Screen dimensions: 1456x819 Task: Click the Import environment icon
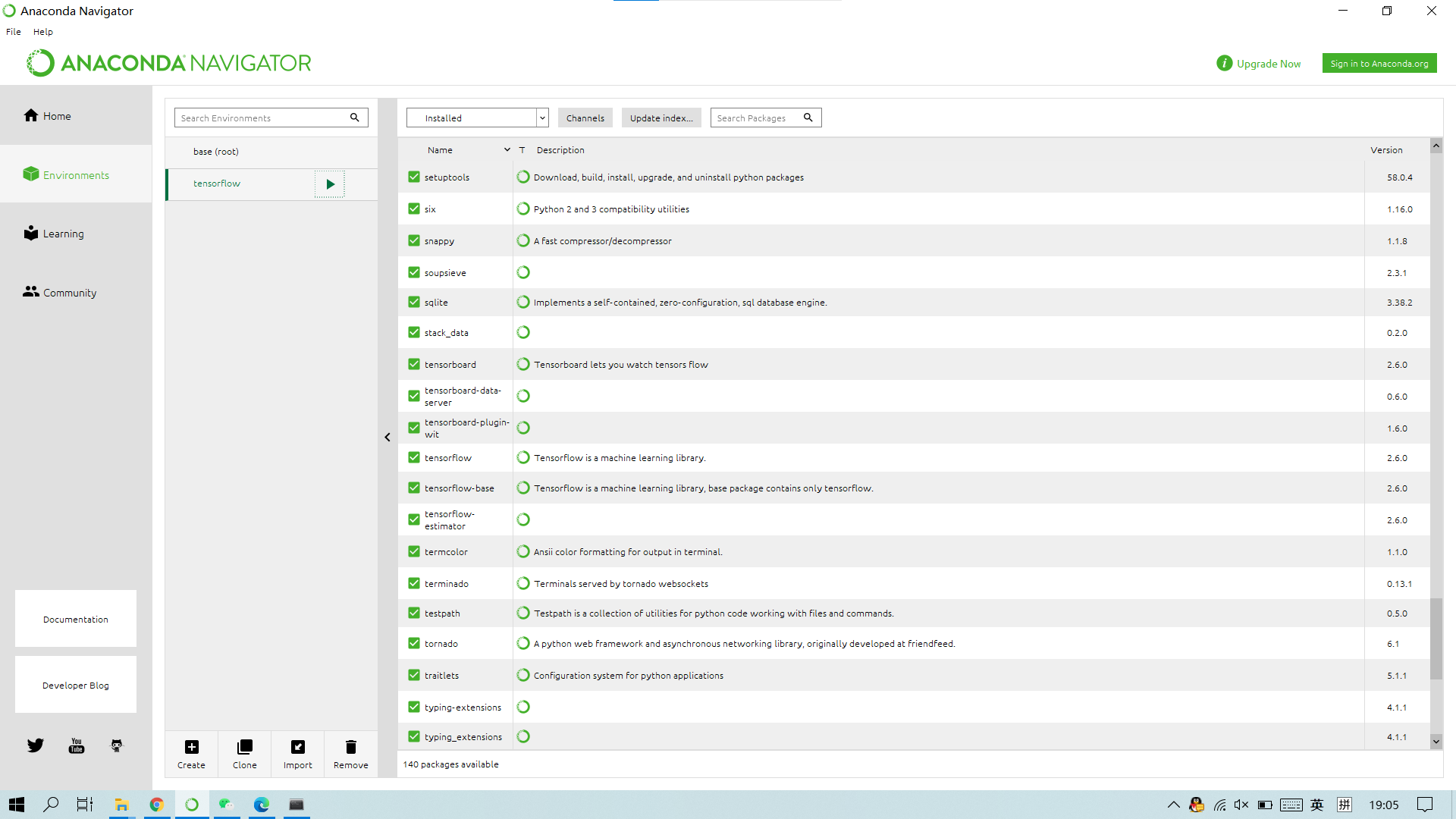click(x=298, y=747)
